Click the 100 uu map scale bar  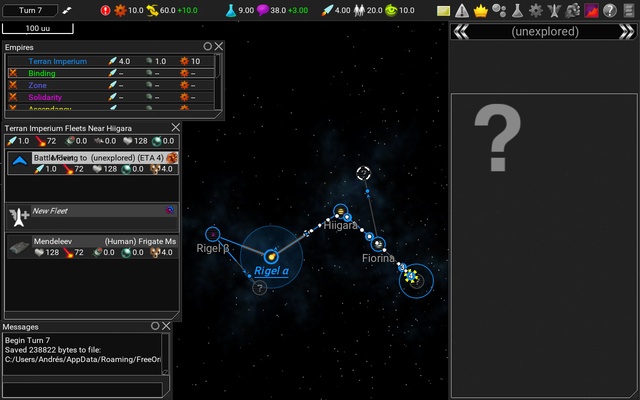38,28
